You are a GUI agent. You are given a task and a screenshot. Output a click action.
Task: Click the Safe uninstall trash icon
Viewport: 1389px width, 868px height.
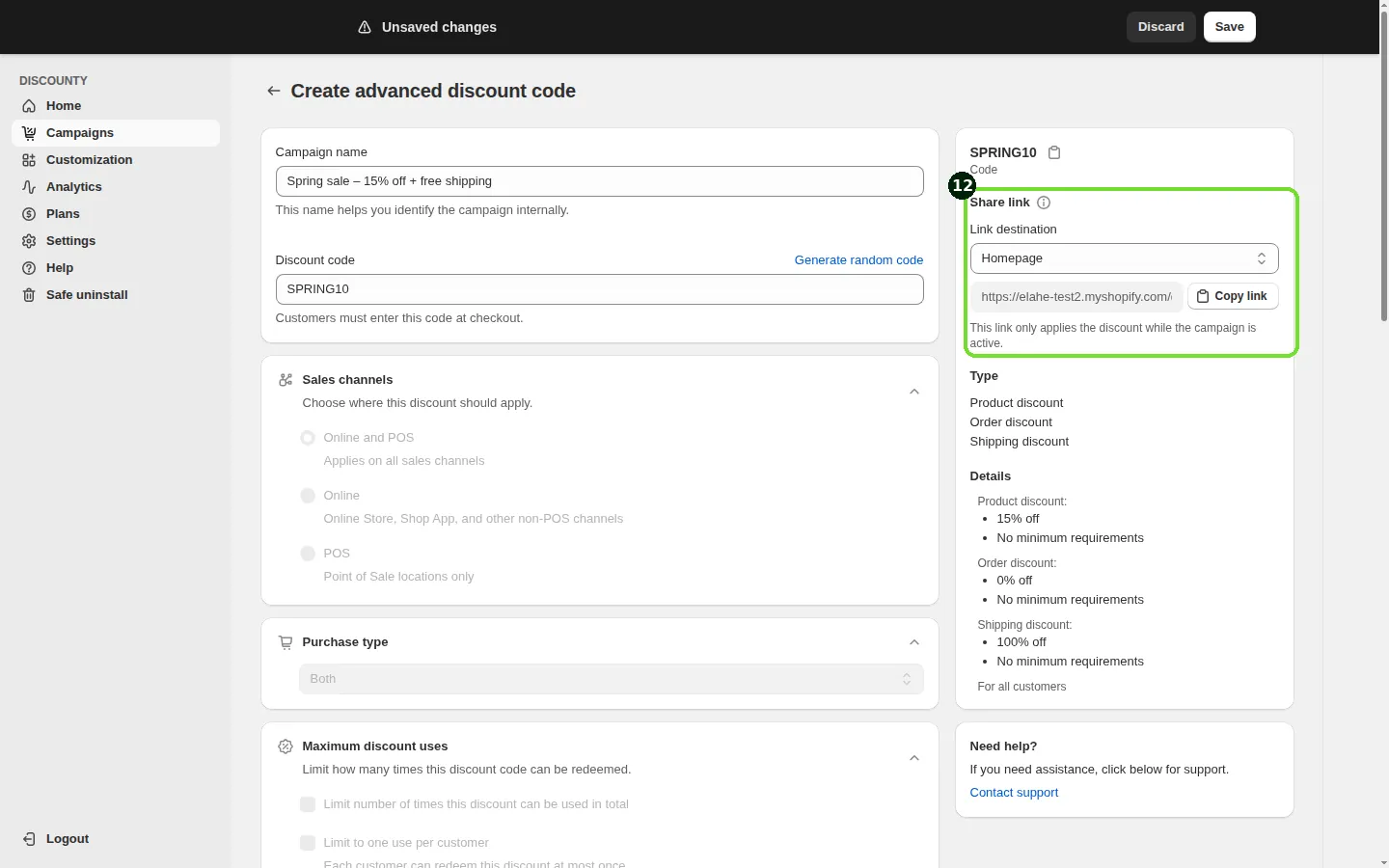point(29,295)
